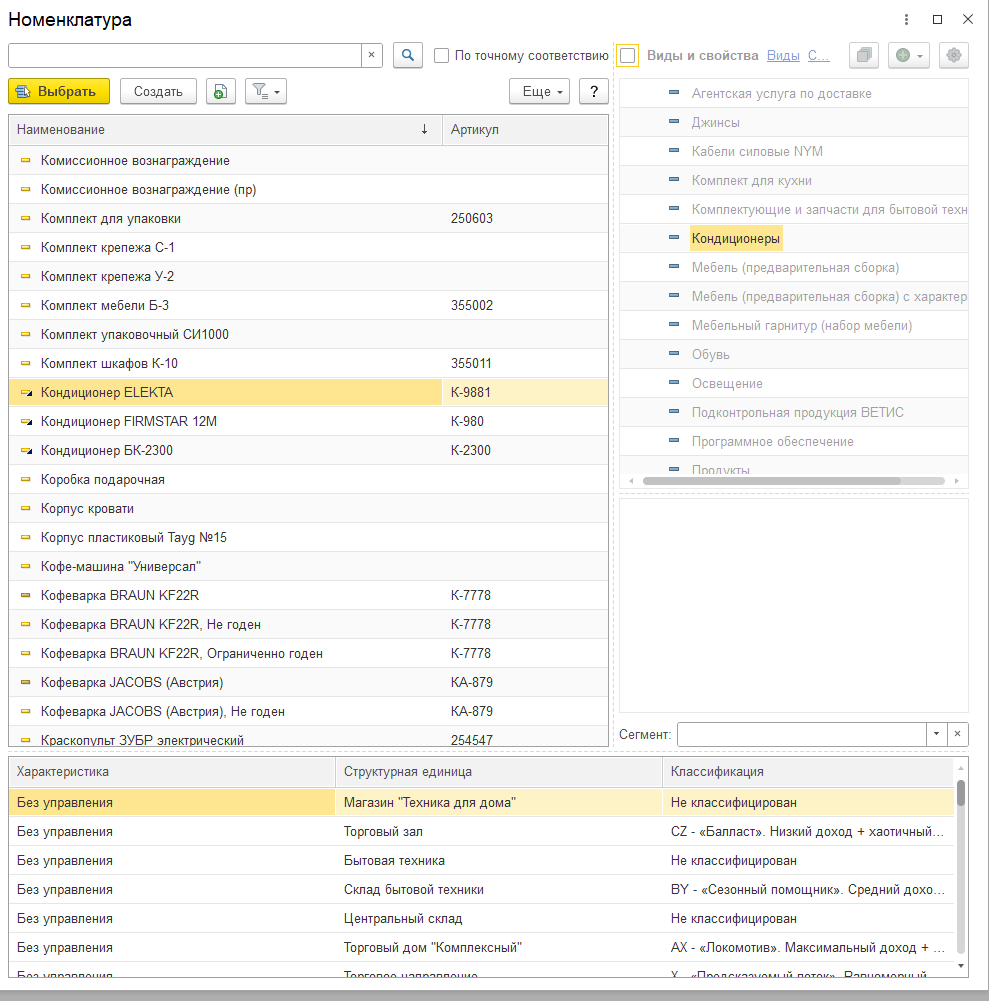The width and height of the screenshot is (989, 1001).
Task: Enable the По точному соответствию checkbox
Action: [x=442, y=56]
